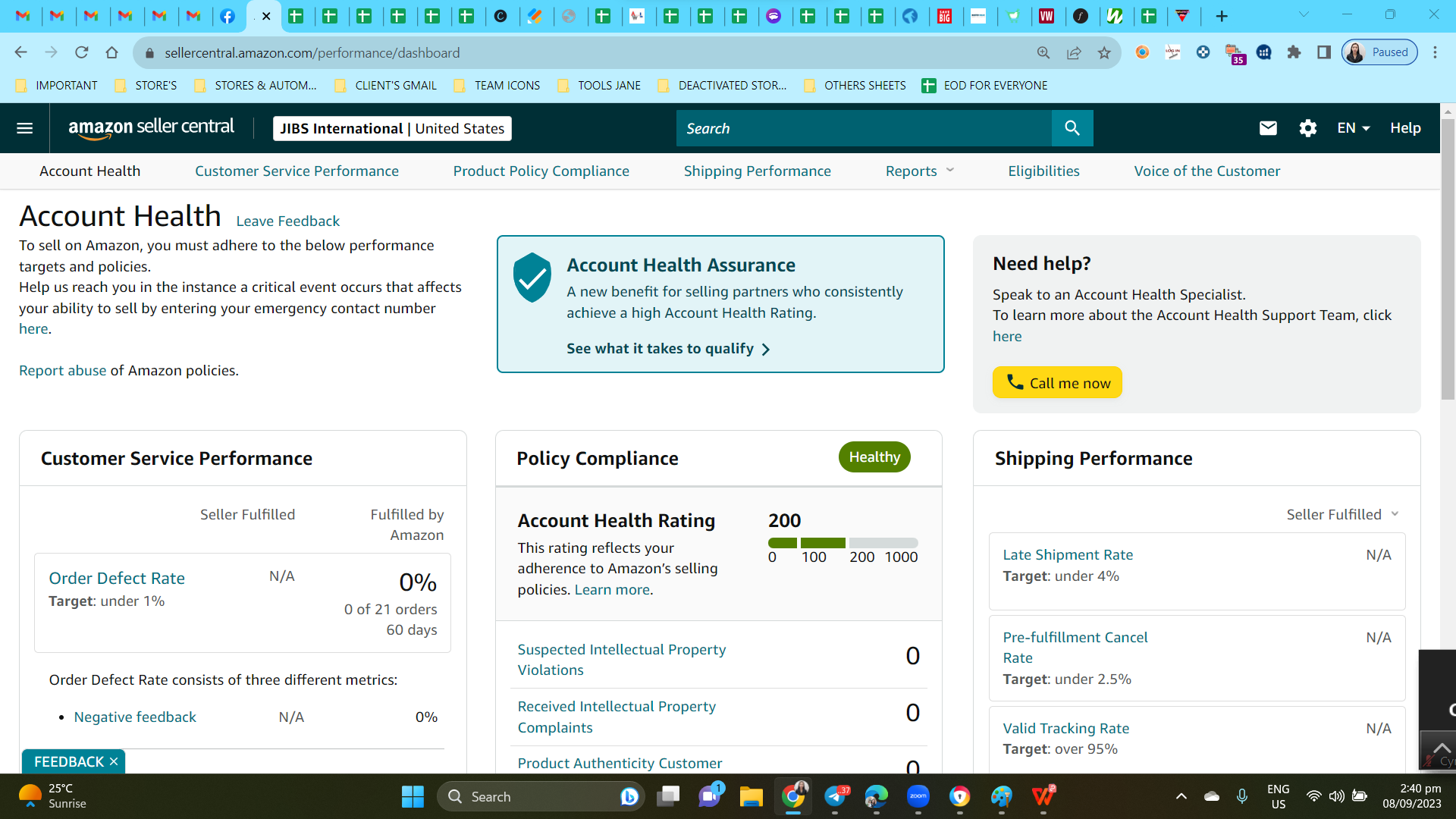Open the page zoom magnifier in address bar
This screenshot has height=819, width=1456.
[1043, 52]
